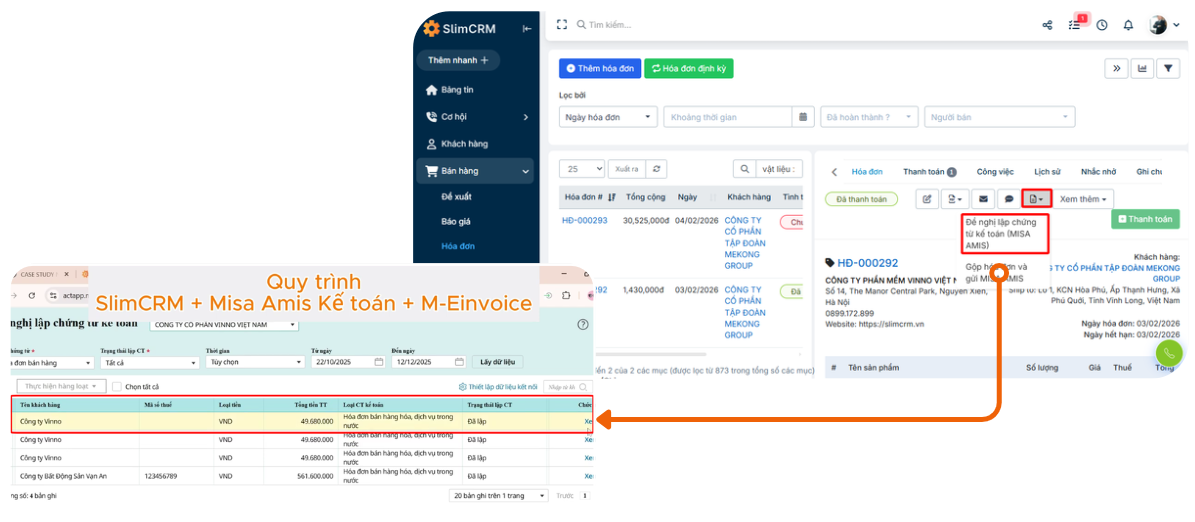
Task: Sort by the Hóa đơn # column icon
Action: (x=611, y=197)
